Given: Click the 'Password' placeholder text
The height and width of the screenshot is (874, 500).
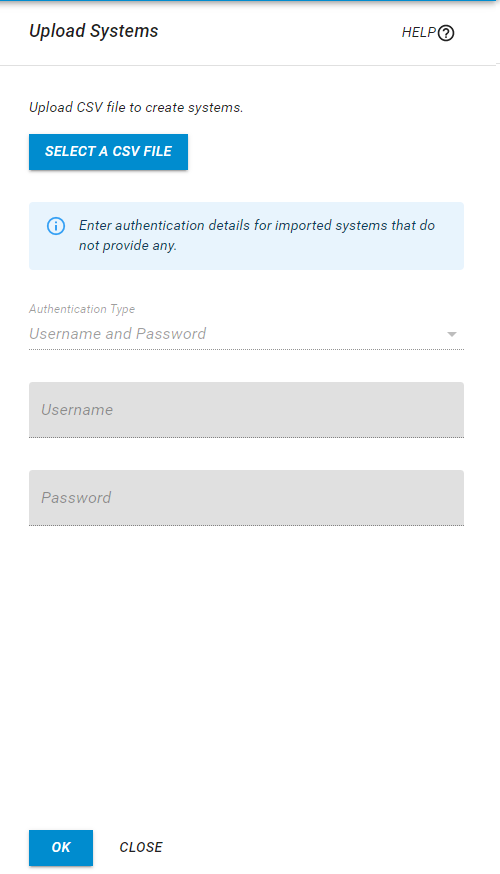Looking at the screenshot, I should 76,498.
